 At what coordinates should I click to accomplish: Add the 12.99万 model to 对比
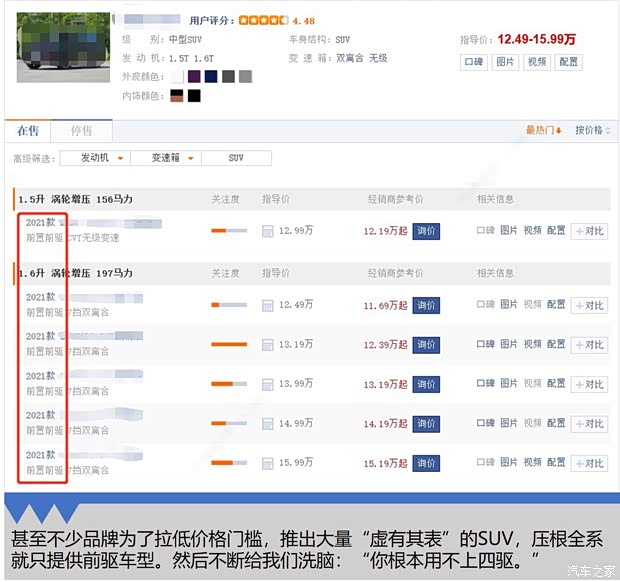(x=589, y=231)
